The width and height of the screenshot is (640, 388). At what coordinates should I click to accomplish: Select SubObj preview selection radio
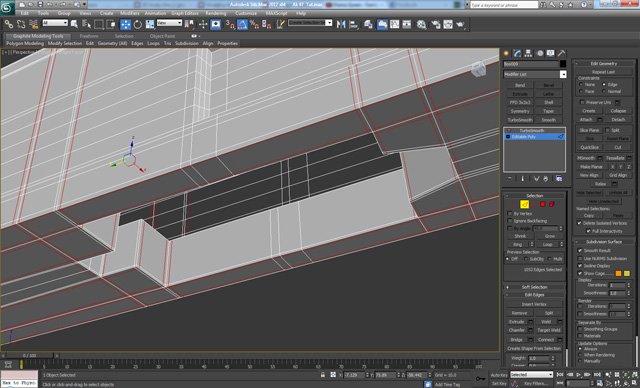[526, 259]
